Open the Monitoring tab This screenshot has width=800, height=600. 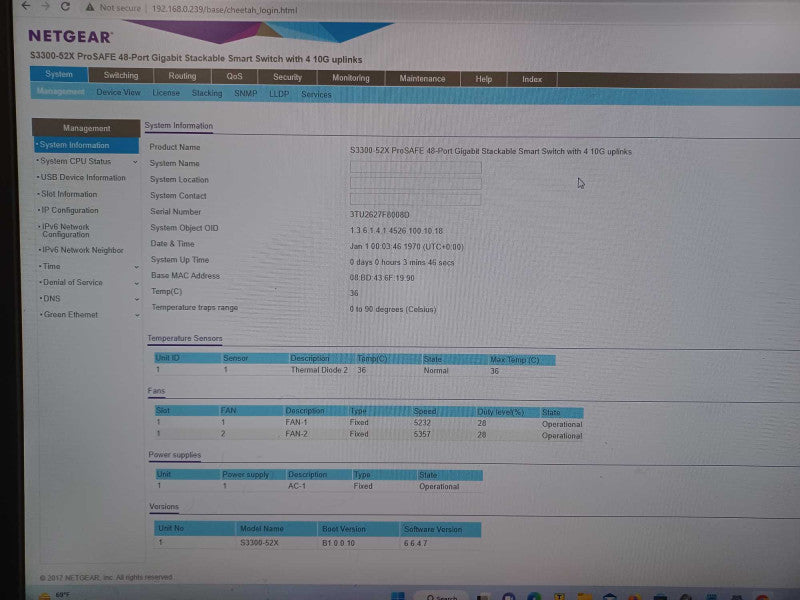351,78
